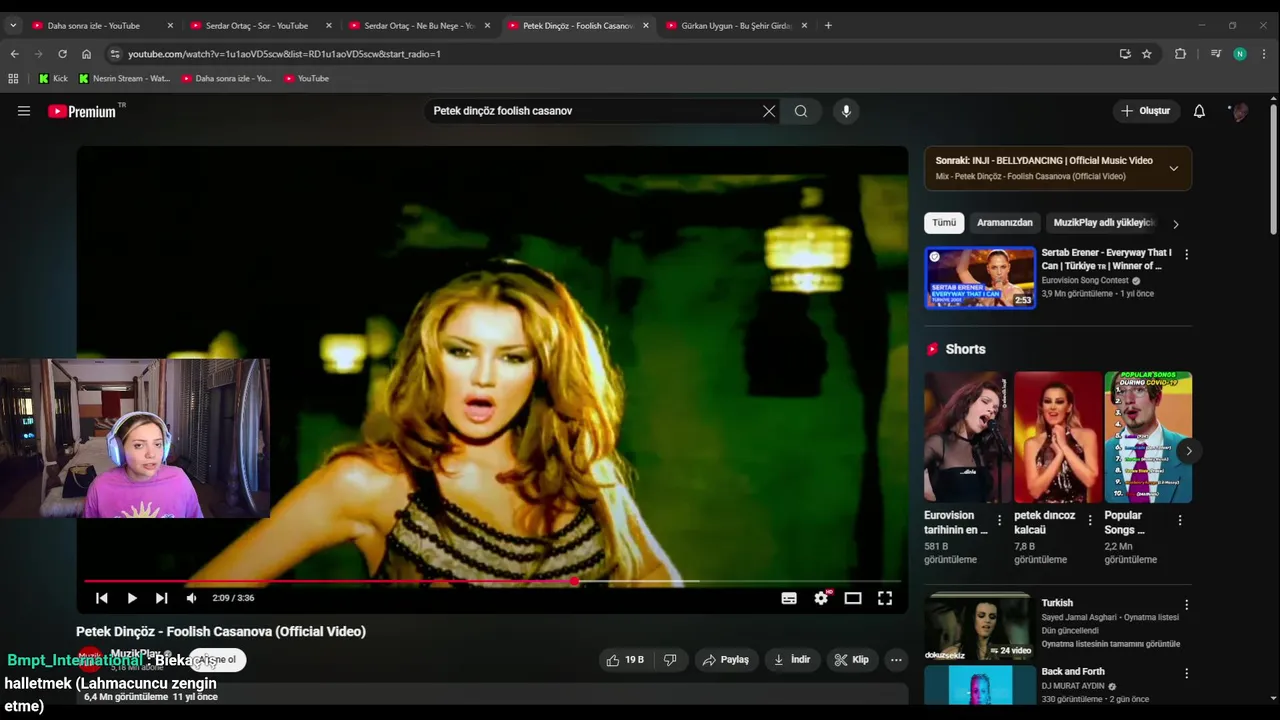Screen dimensions: 1280x720
Task: Open options for Sertab Erener video
Action: click(1187, 255)
